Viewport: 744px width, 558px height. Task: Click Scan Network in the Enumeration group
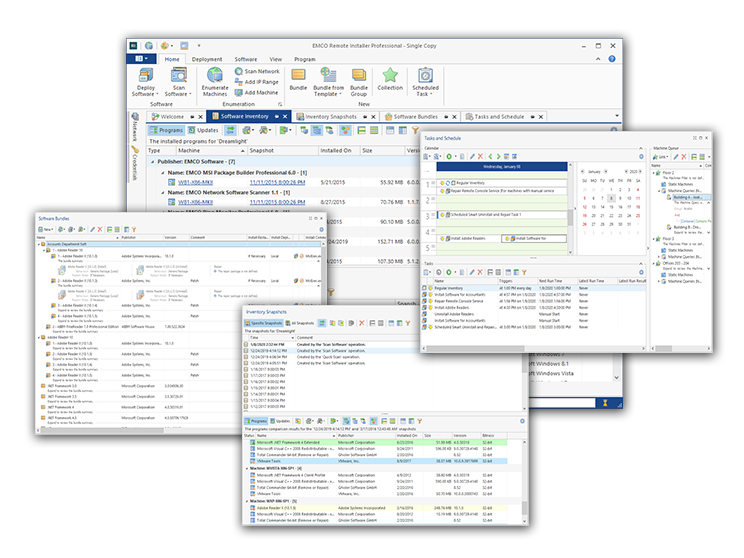pyautogui.click(x=260, y=72)
